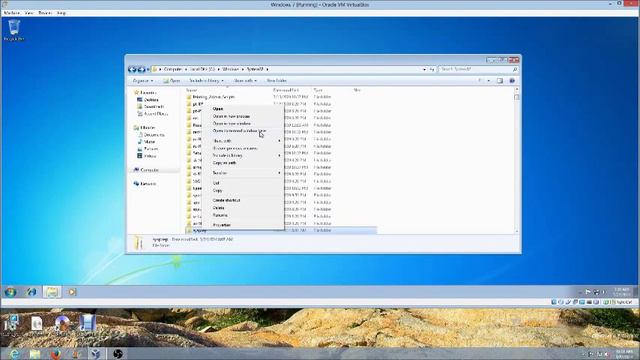
Task: Launch Firefox from host taskbar
Action: [56, 354]
